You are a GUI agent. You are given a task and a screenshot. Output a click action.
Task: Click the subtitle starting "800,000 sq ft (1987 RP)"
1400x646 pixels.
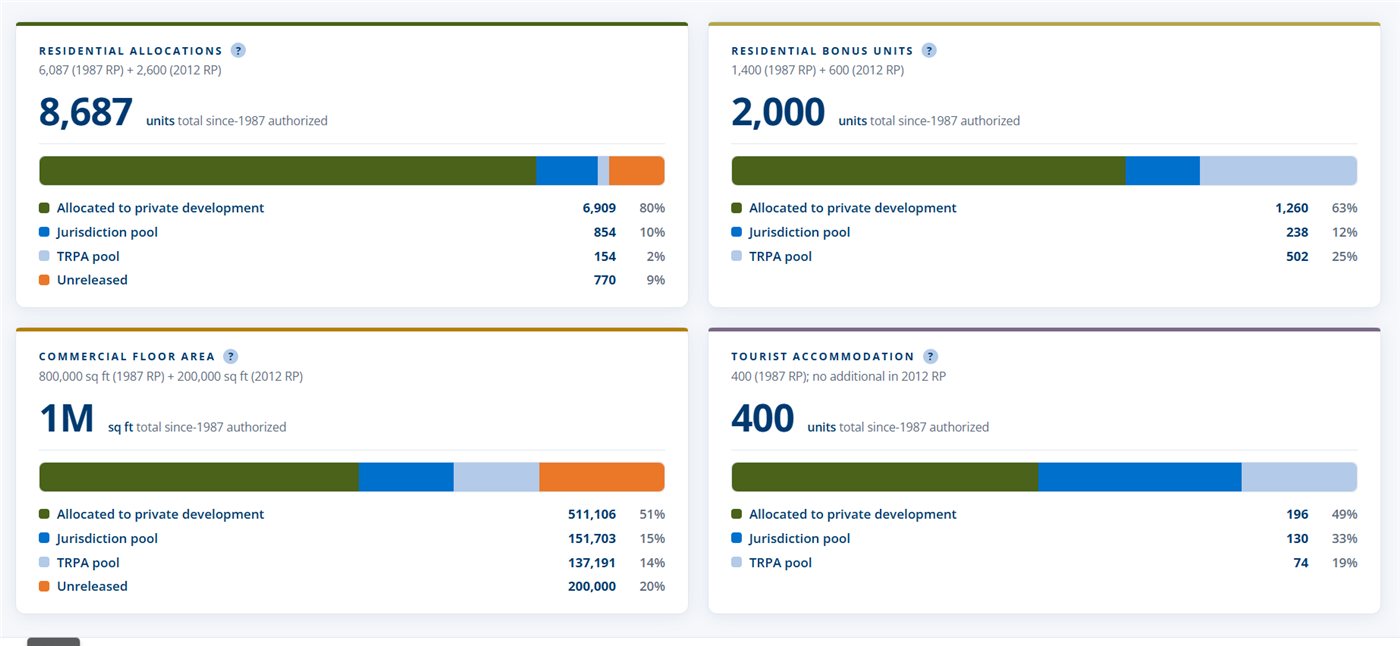click(x=171, y=376)
